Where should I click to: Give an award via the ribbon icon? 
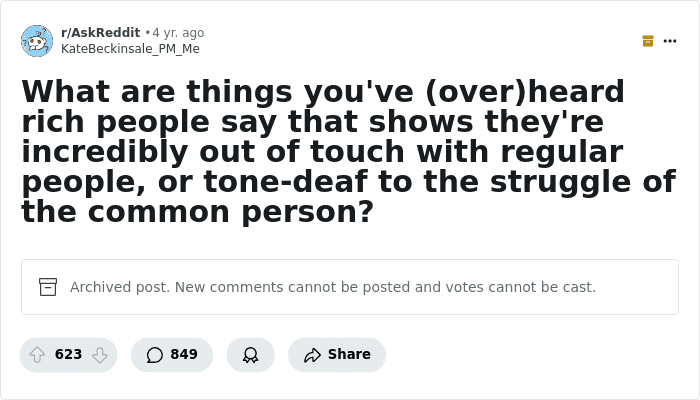[x=250, y=355]
